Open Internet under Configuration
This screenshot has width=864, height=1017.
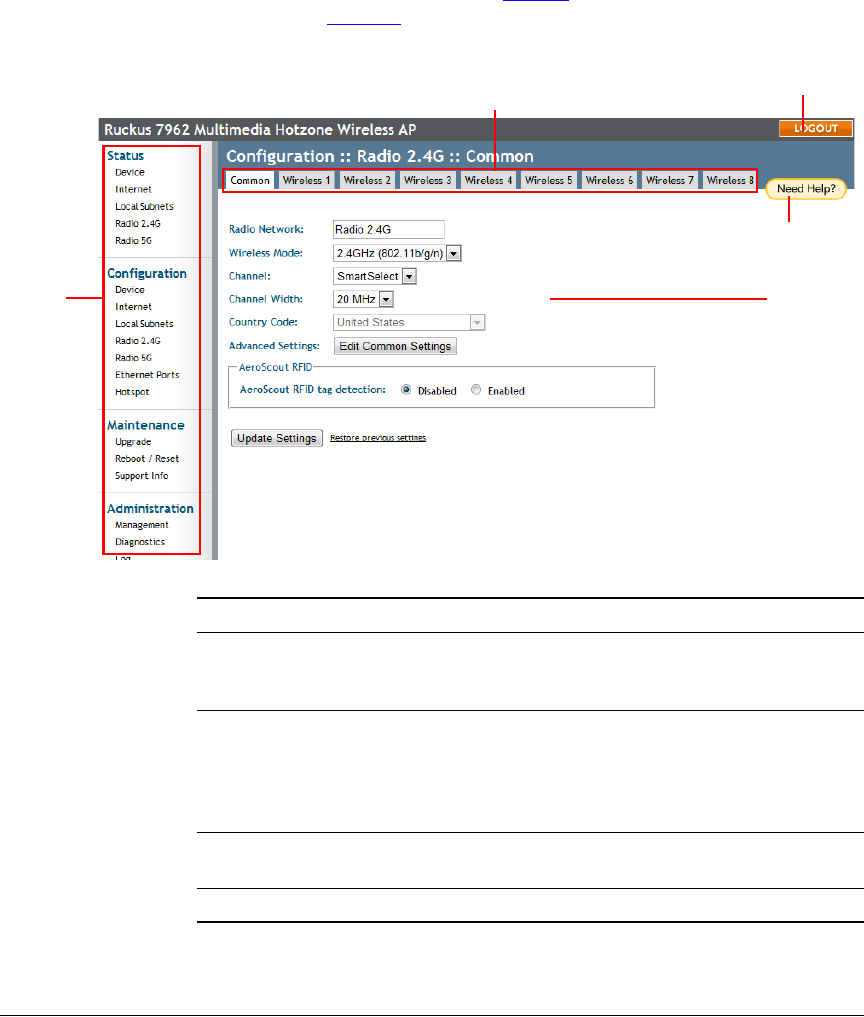coord(133,307)
